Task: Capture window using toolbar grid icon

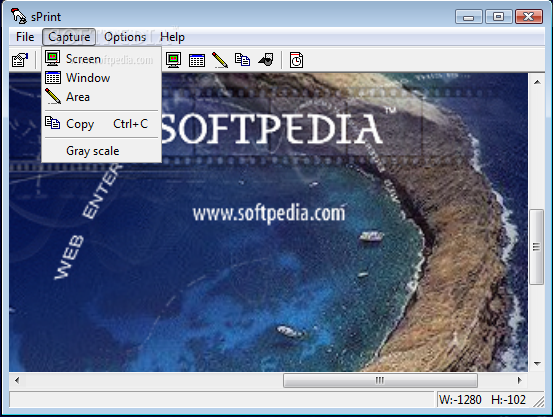Action: pos(197,60)
